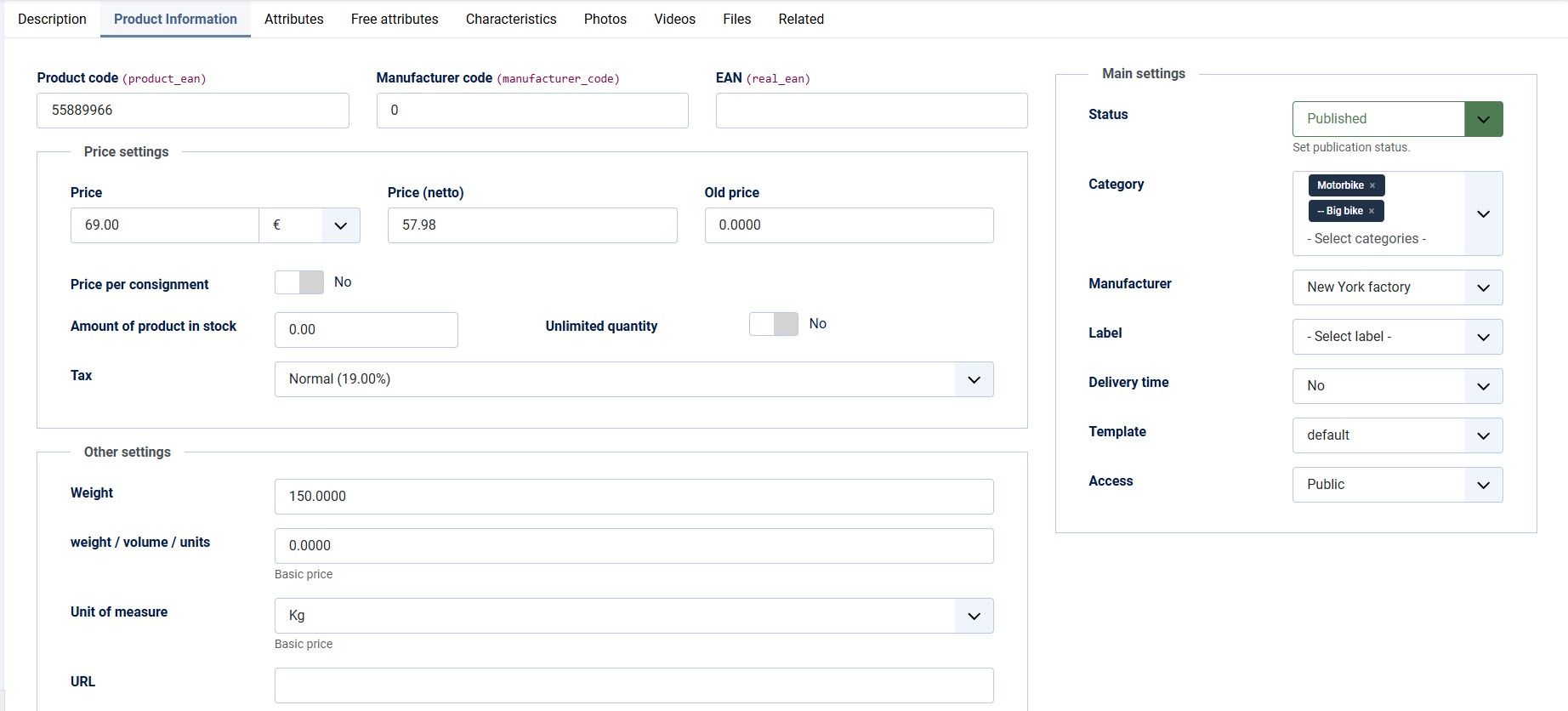Screen dimensions: 1568x711
Task: Remove the Big bike category tag
Action: tap(1371, 211)
